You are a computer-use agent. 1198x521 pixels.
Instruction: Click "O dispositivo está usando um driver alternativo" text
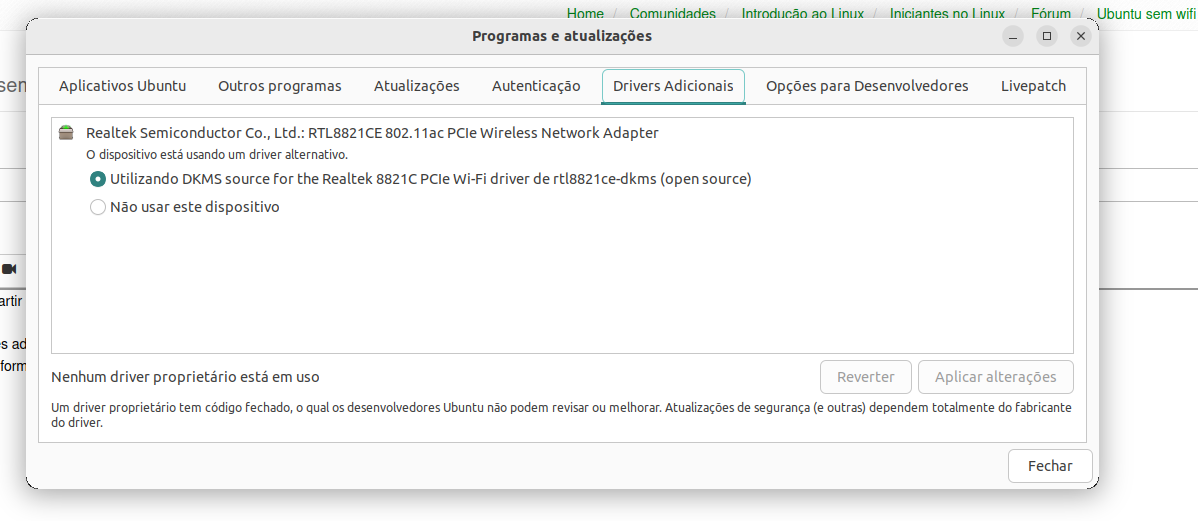tap(217, 155)
